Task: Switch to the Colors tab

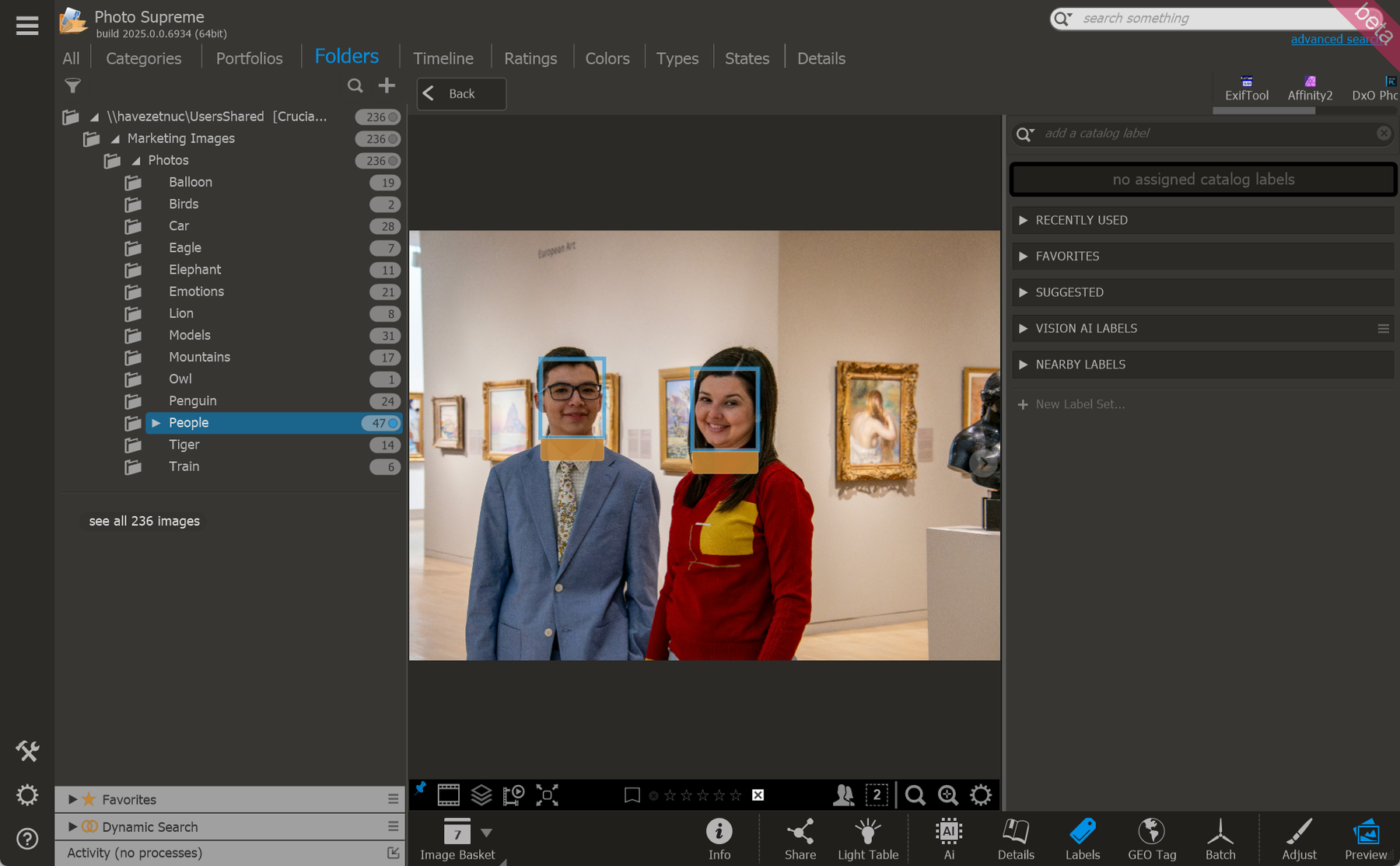Action: point(607,58)
